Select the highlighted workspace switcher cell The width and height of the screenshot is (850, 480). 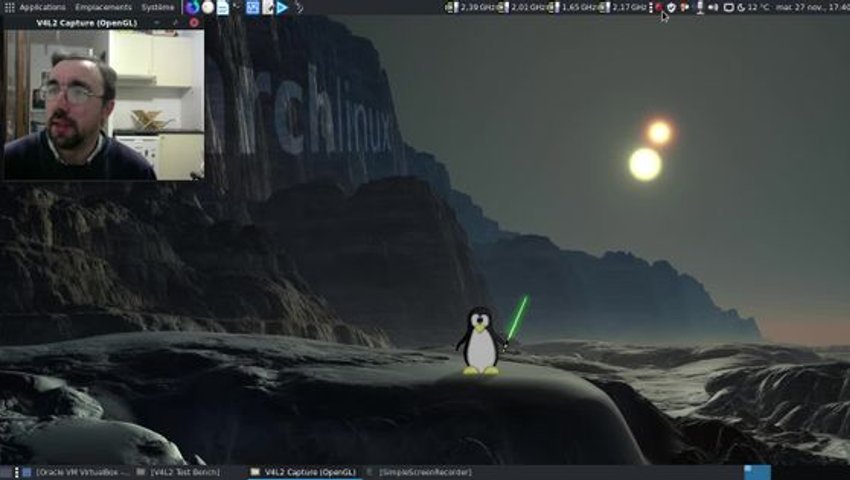click(757, 472)
